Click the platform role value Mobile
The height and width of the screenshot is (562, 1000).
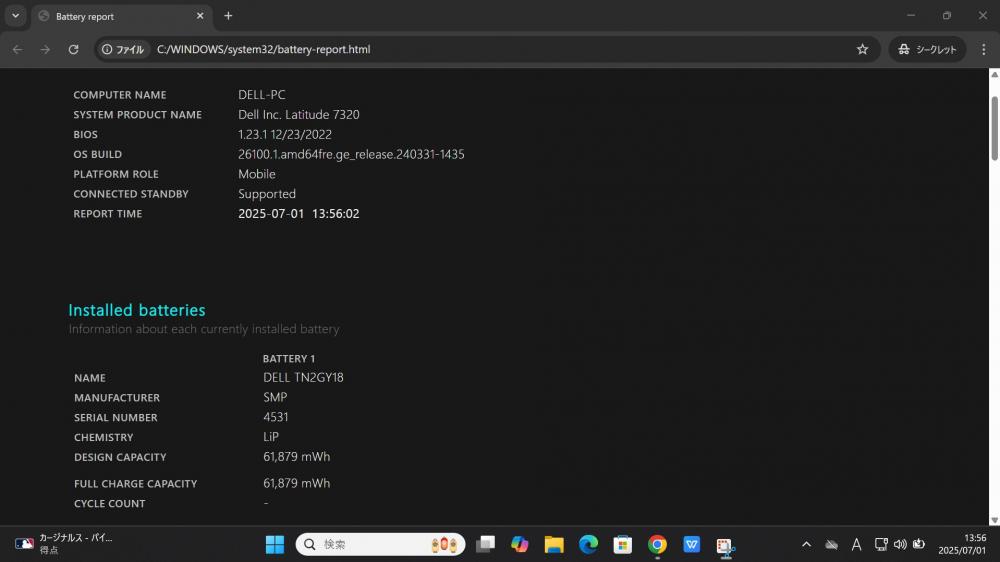point(256,174)
